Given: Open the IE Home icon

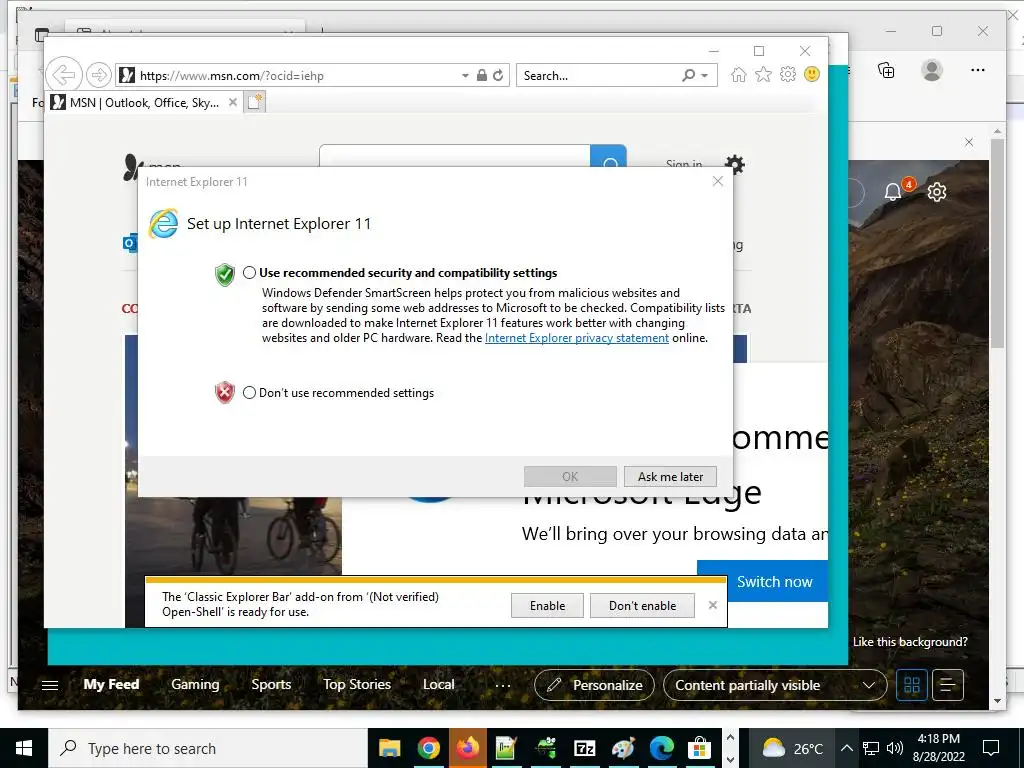Looking at the screenshot, I should pyautogui.click(x=738, y=74).
